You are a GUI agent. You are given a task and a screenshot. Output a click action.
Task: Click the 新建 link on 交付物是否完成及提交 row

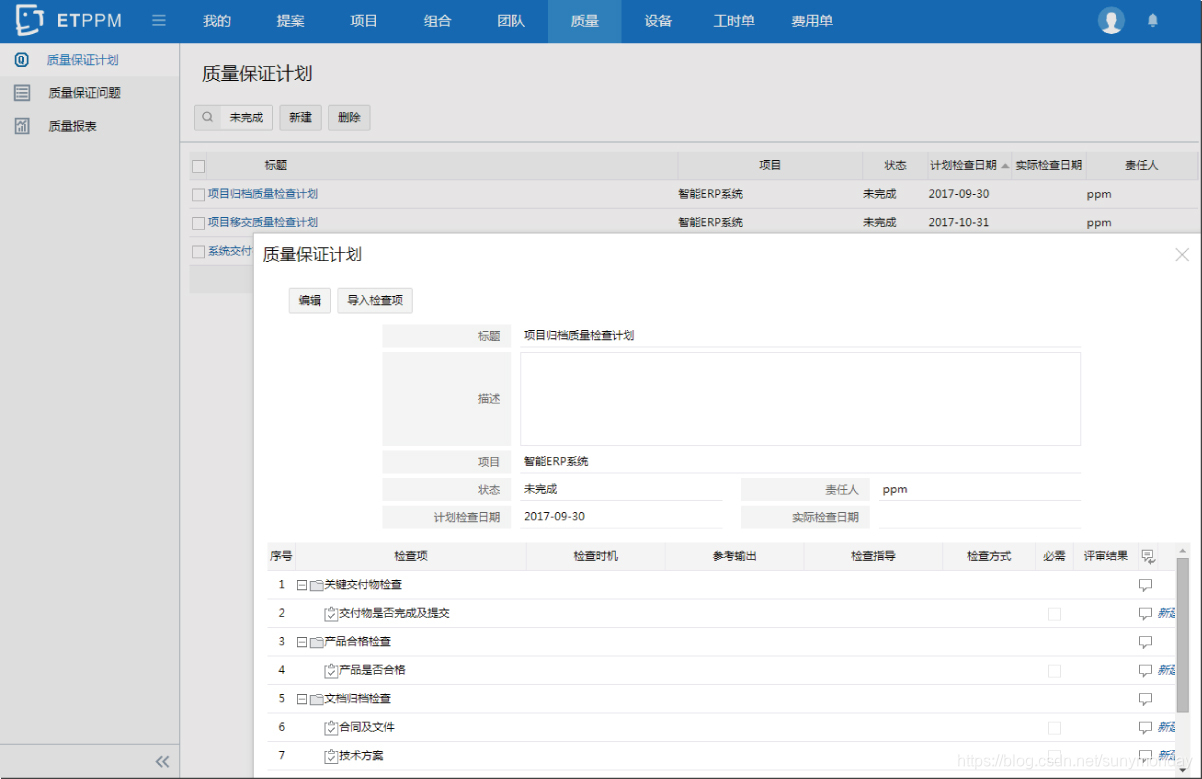tap(1167, 613)
